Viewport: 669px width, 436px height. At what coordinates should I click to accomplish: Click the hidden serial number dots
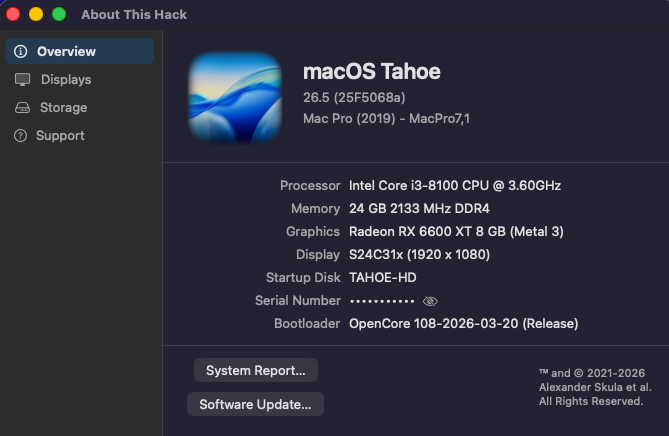(x=381, y=301)
